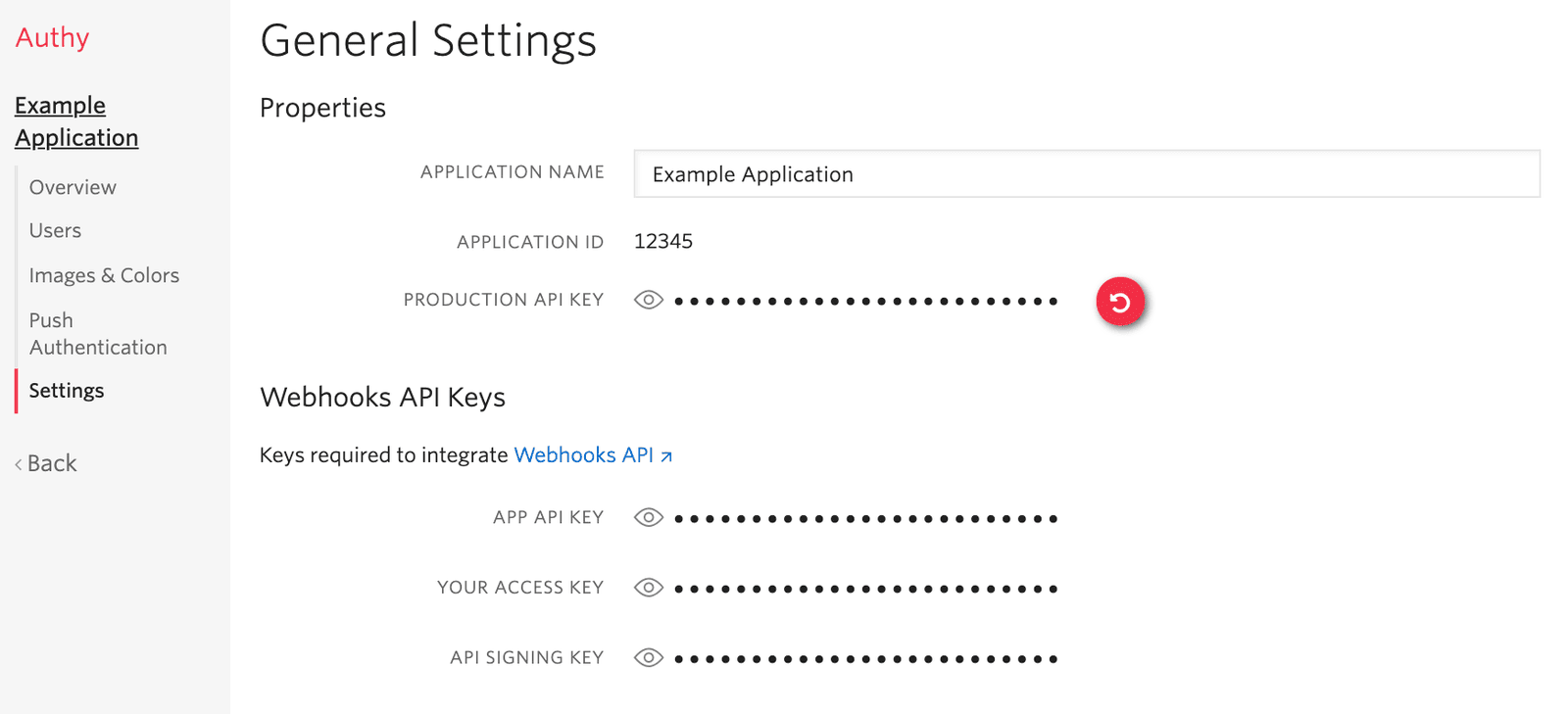Focus the Application Name text field

pos(1086,174)
